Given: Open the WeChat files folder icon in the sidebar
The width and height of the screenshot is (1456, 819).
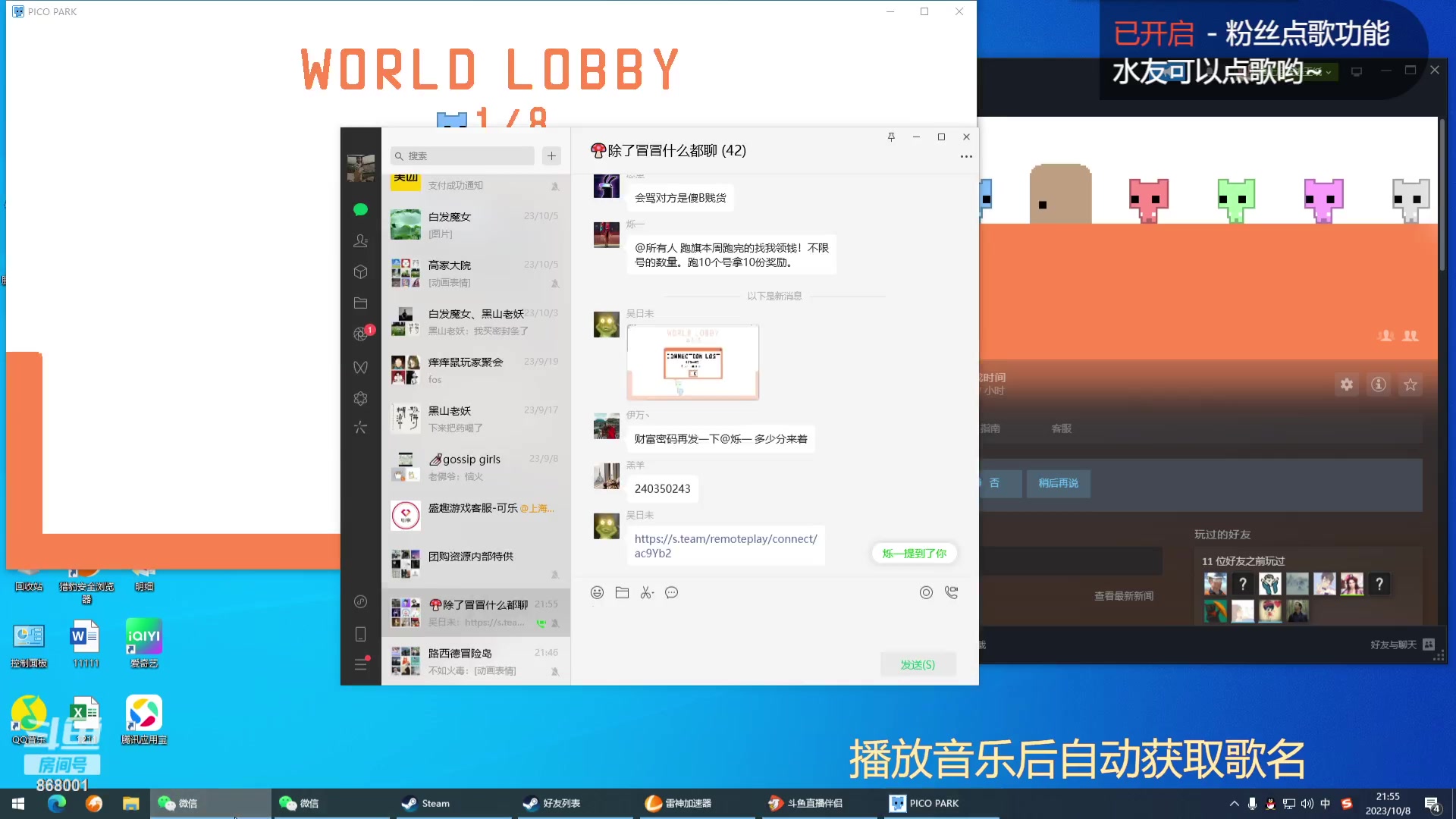Looking at the screenshot, I should pos(361,303).
